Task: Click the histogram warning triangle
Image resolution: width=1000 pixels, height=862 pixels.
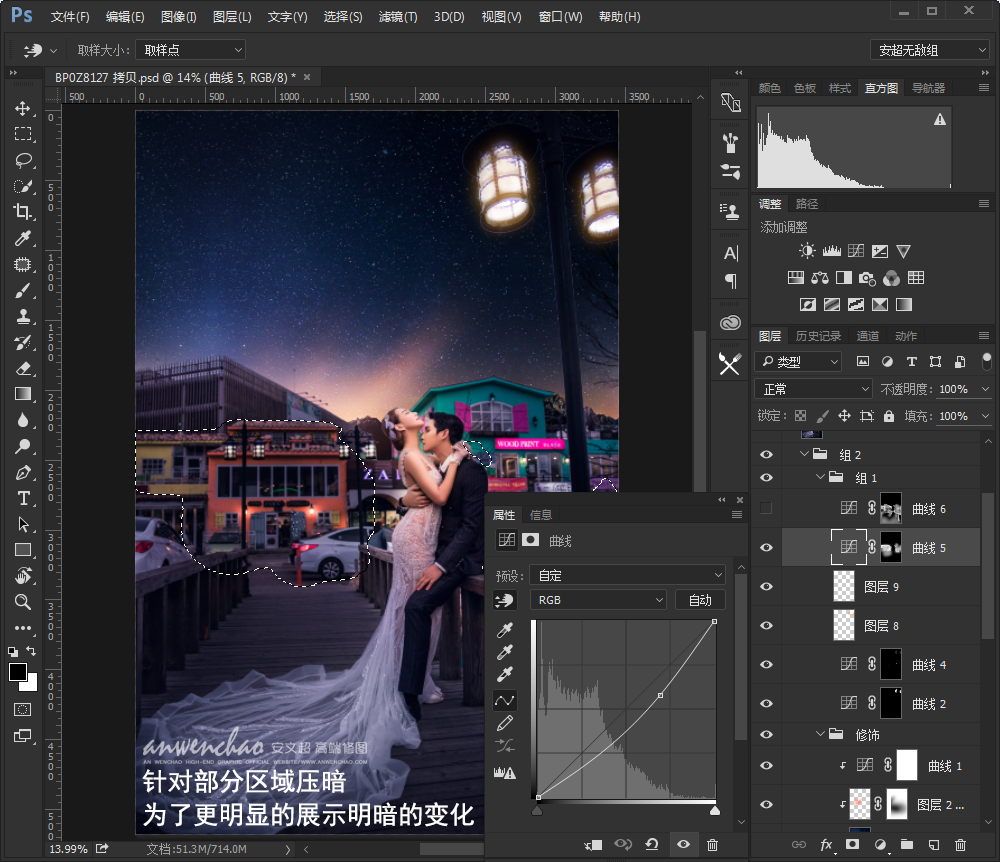Action: (939, 119)
